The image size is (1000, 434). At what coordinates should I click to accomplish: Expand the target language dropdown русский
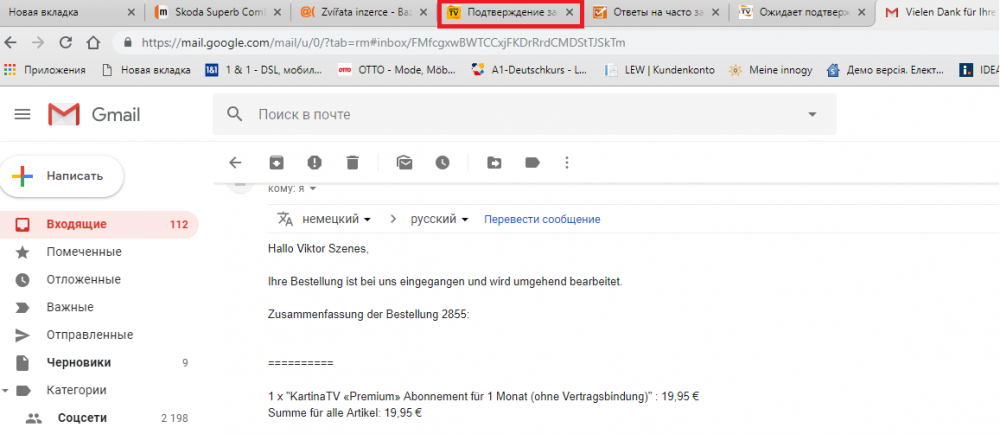tap(440, 219)
